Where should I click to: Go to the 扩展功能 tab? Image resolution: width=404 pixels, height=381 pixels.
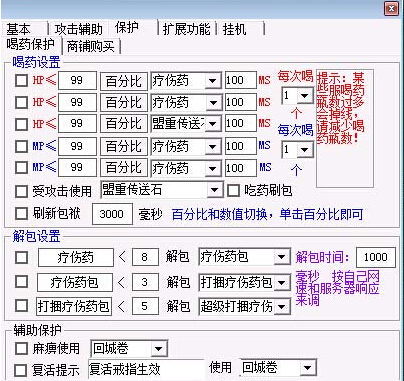coord(186,29)
